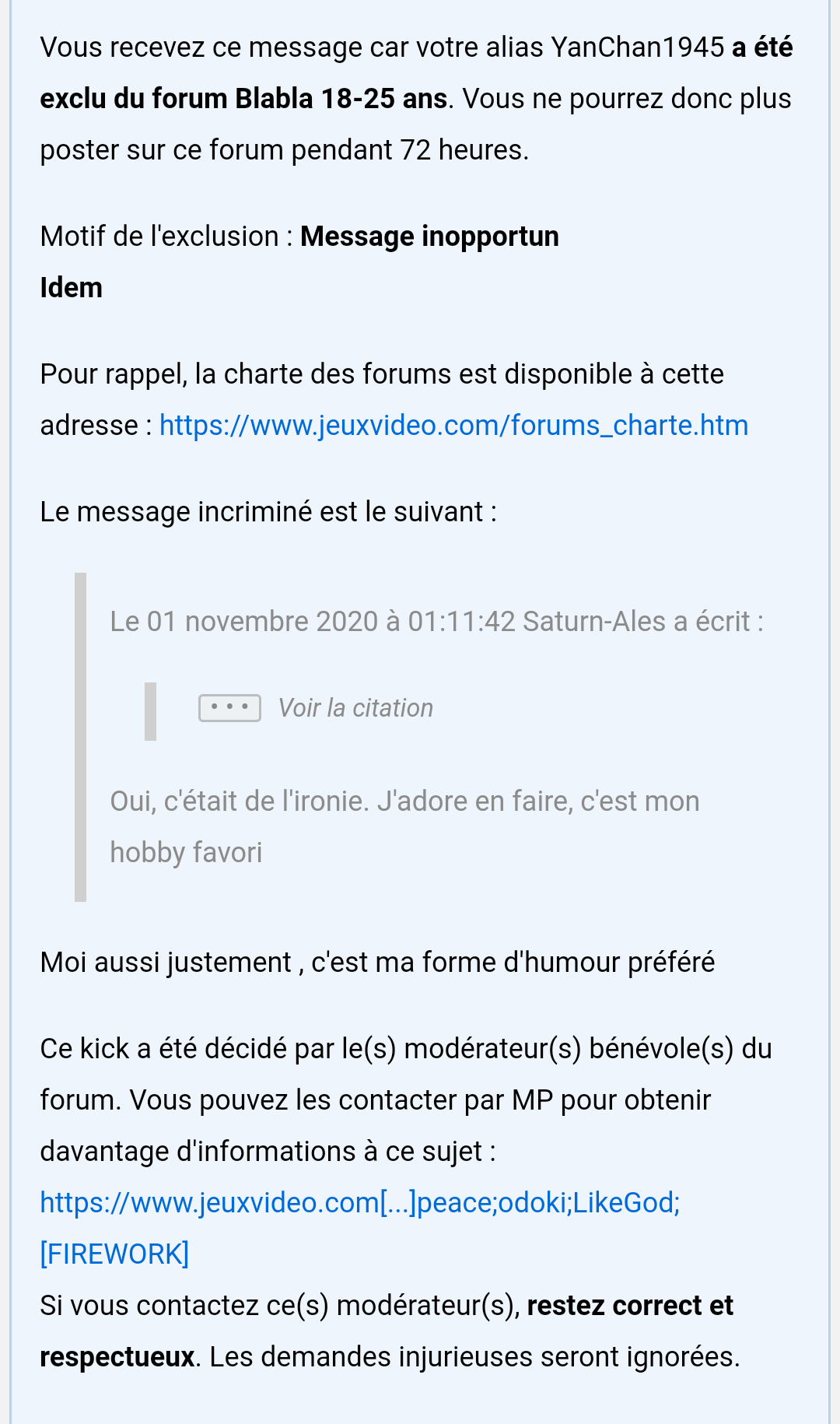Image resolution: width=840 pixels, height=1424 pixels.
Task: Click the line "Le message incriminé est le suivant"
Action: click(268, 512)
